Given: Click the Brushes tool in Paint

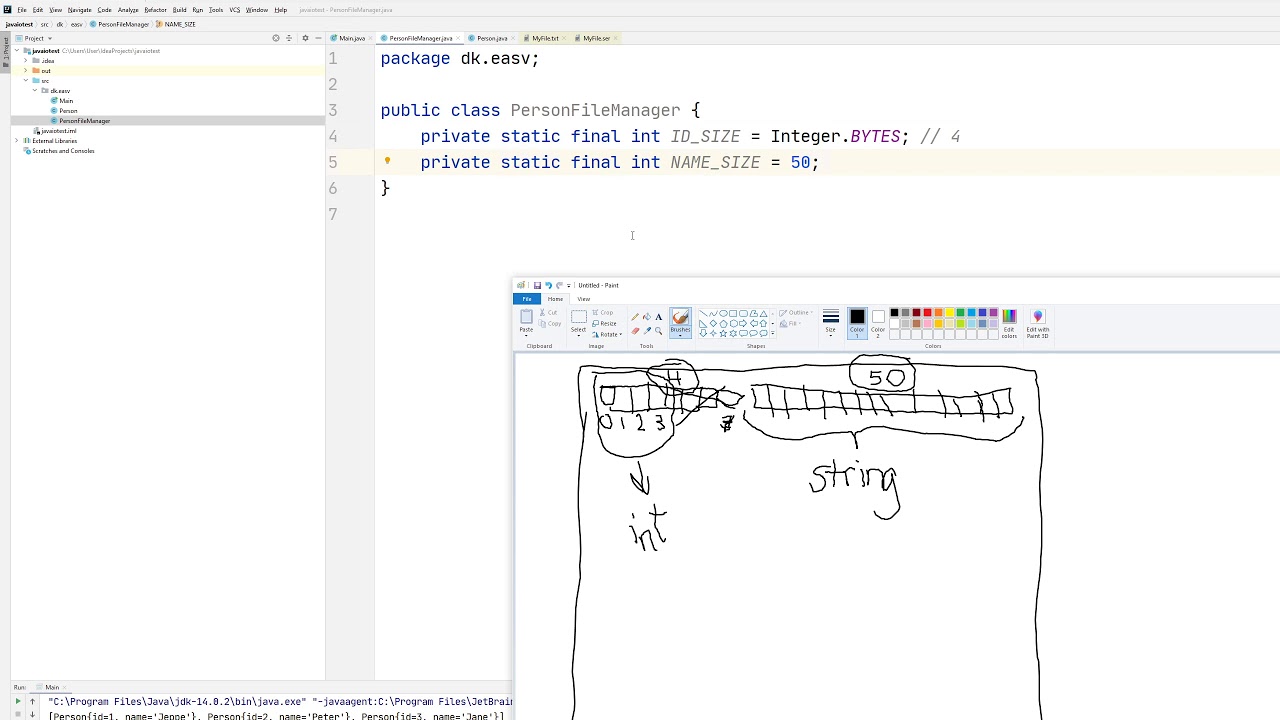Looking at the screenshot, I should 680,322.
